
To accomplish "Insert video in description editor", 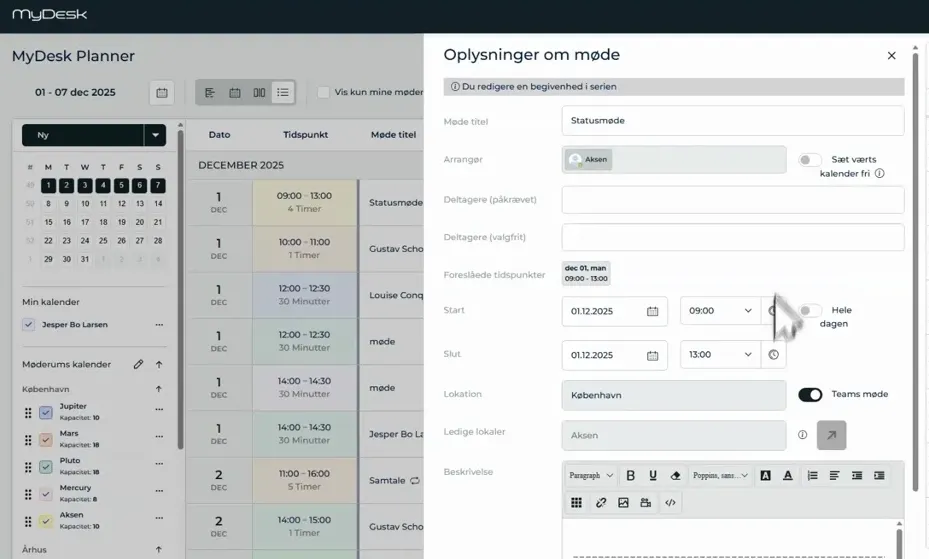I will [x=646, y=503].
